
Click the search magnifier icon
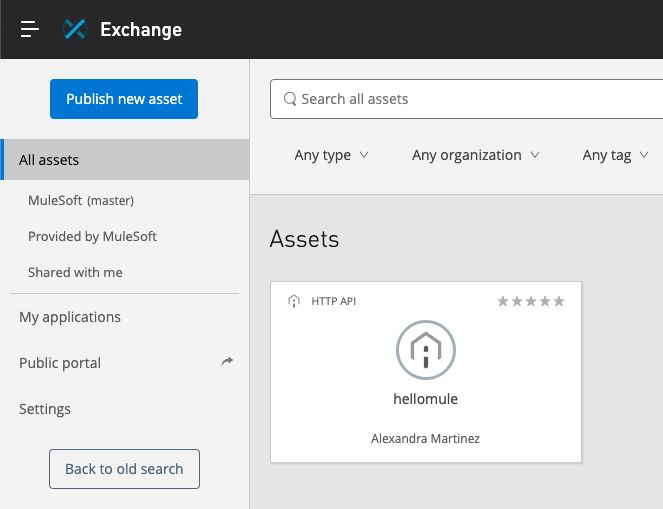pyautogui.click(x=290, y=99)
